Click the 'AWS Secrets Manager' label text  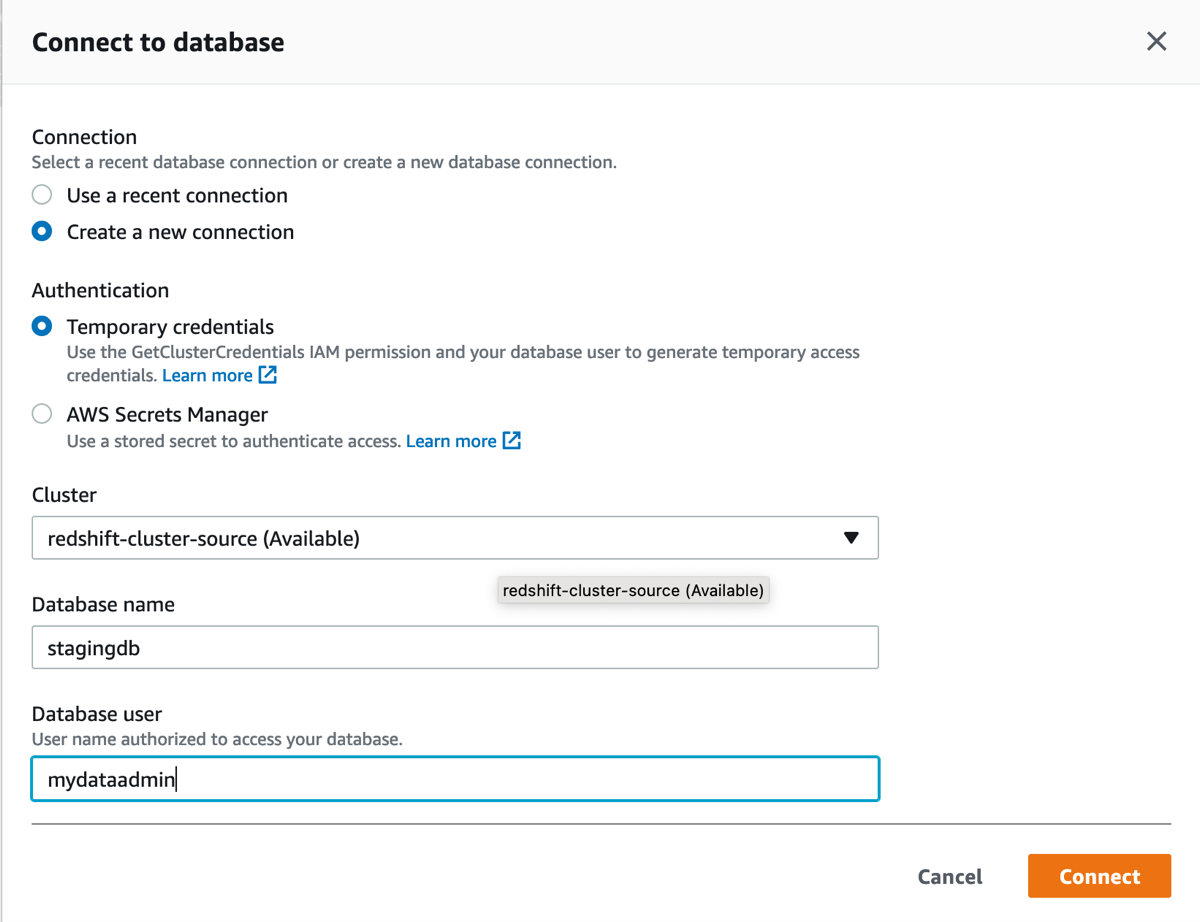pos(167,414)
